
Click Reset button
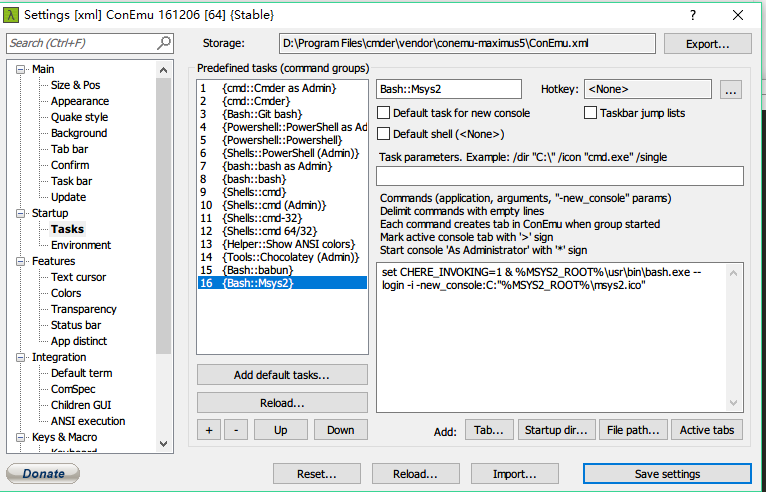coord(317,474)
